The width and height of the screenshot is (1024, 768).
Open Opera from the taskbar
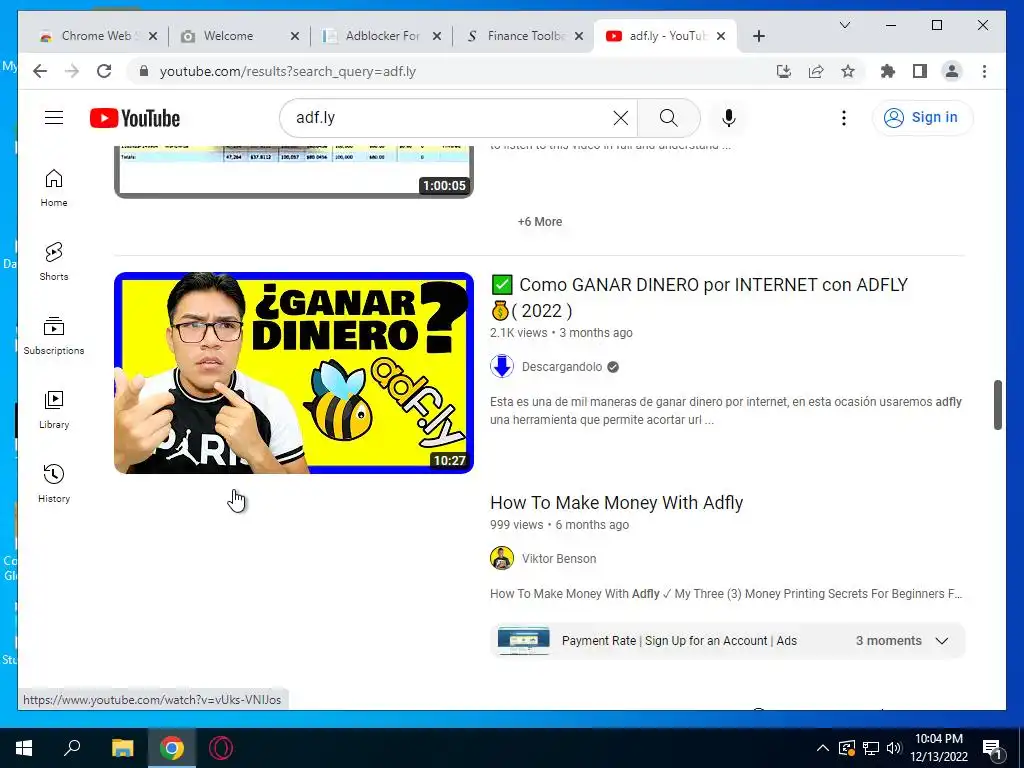(221, 748)
